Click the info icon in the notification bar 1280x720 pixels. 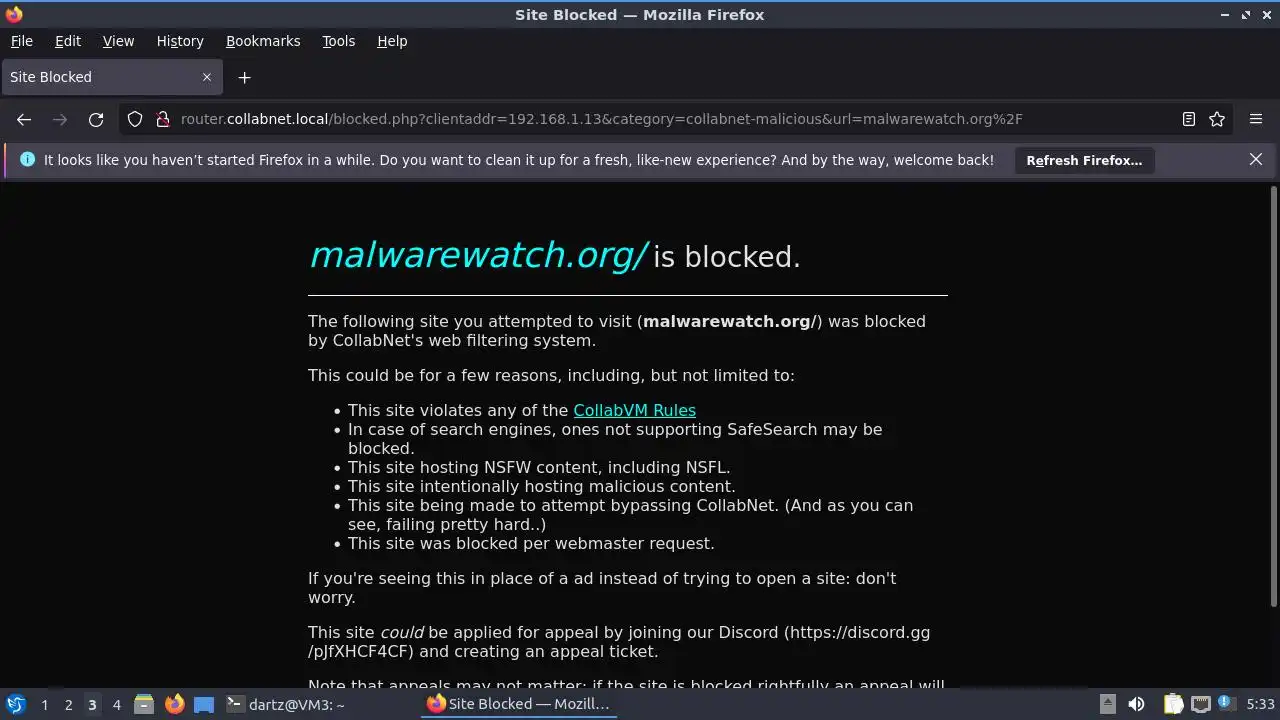click(x=27, y=160)
